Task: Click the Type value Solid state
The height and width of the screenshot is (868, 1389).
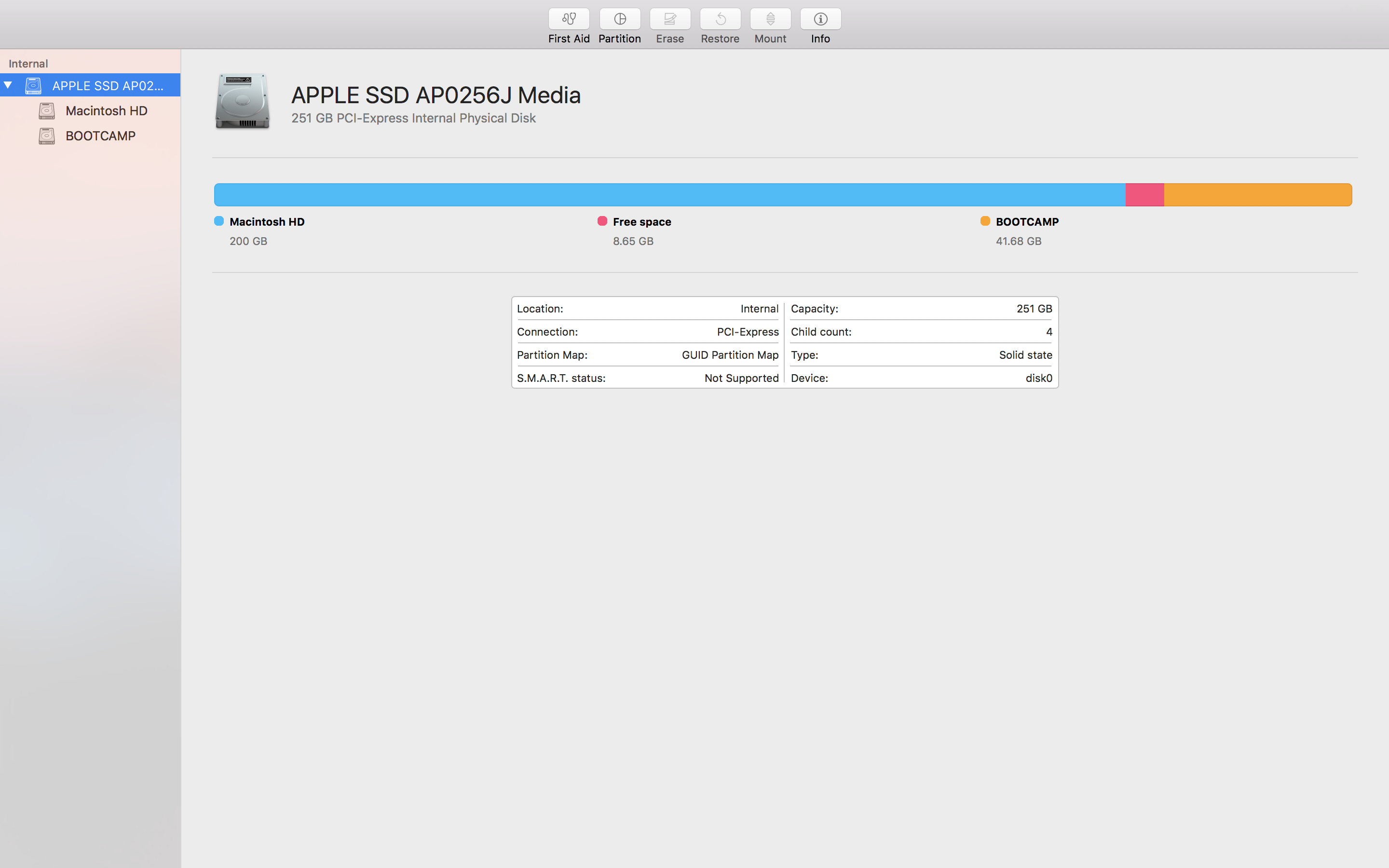Action: tap(1026, 355)
